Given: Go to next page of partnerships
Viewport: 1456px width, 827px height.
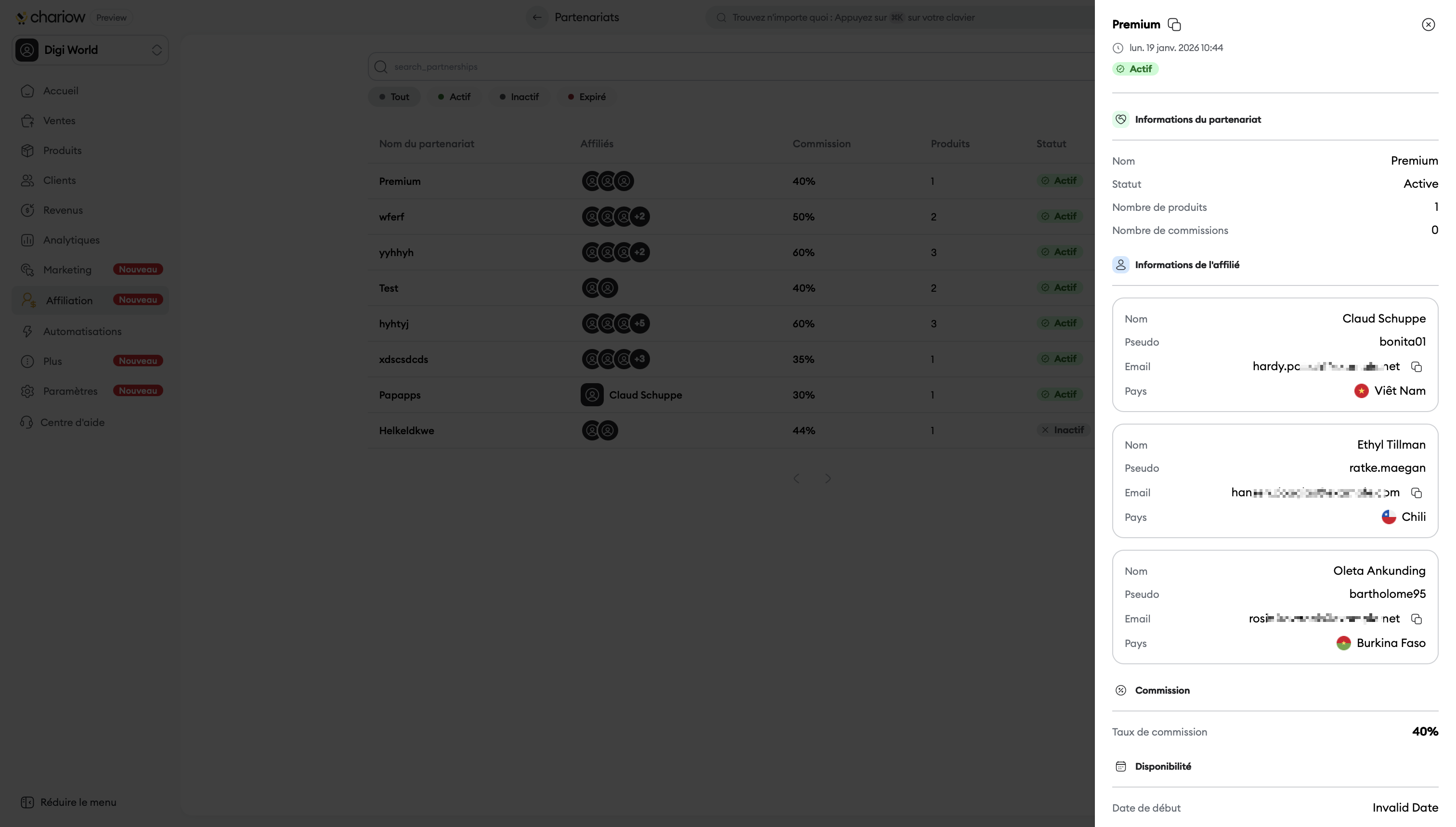Looking at the screenshot, I should (x=828, y=478).
